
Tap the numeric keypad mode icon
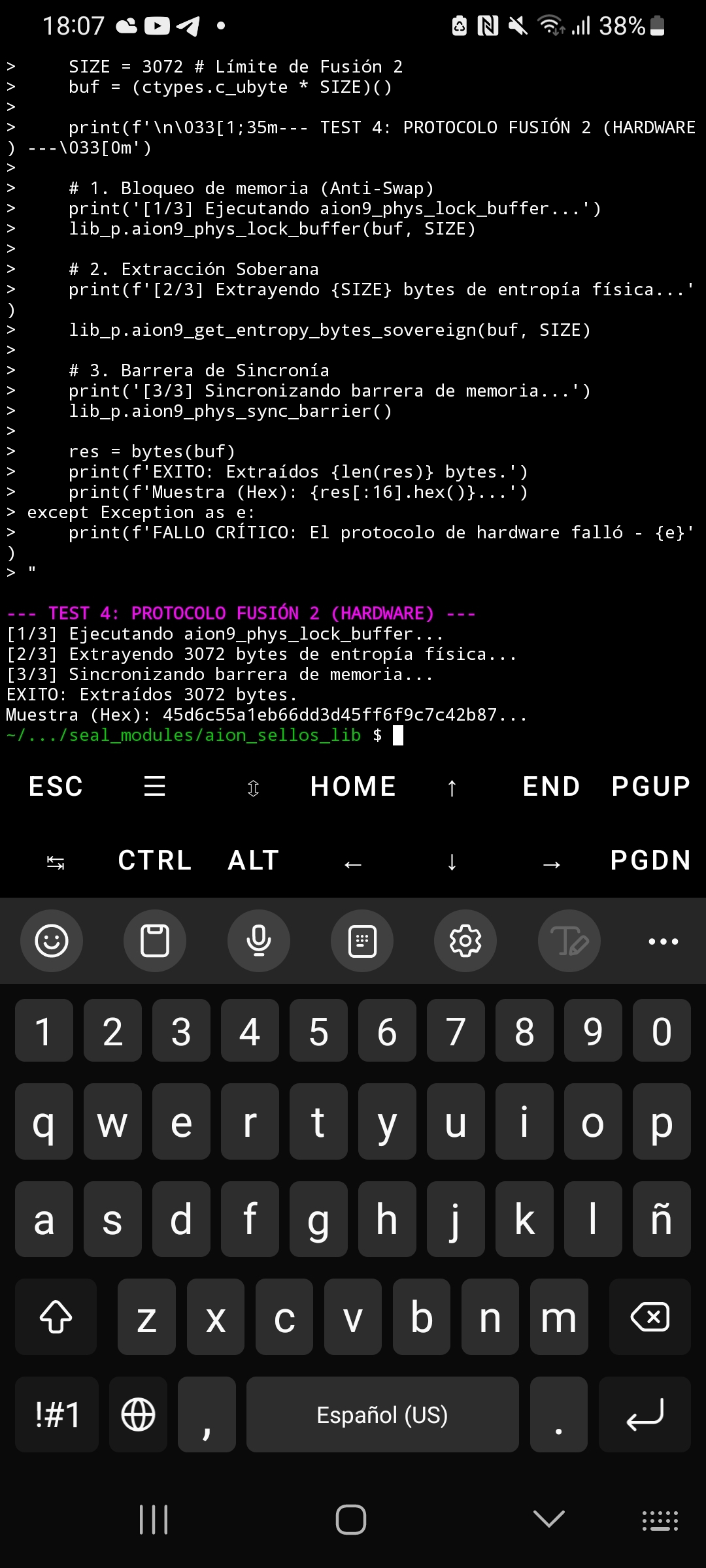click(362, 941)
